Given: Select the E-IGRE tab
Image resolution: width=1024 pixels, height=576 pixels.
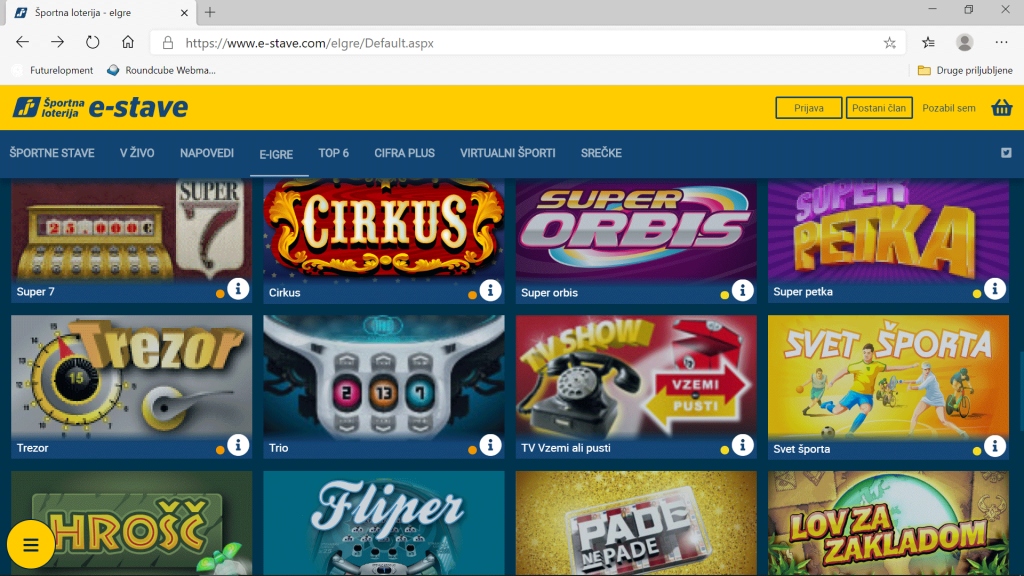Looking at the screenshot, I should tap(276, 155).
